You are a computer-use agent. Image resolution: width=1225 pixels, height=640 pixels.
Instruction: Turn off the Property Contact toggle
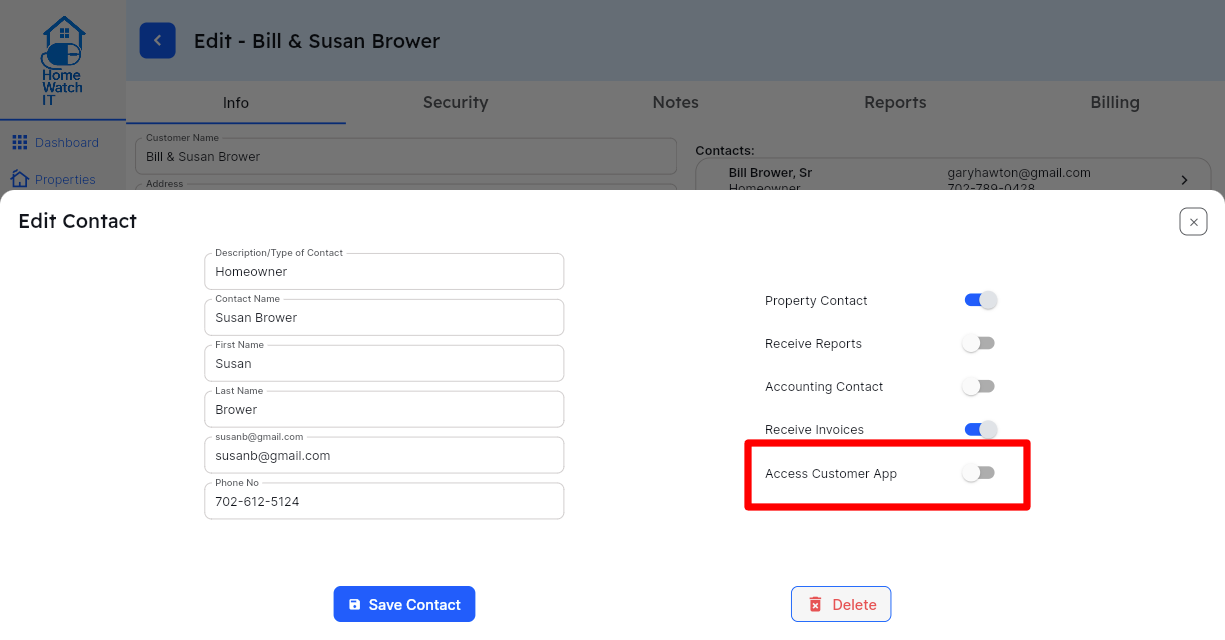click(x=980, y=300)
